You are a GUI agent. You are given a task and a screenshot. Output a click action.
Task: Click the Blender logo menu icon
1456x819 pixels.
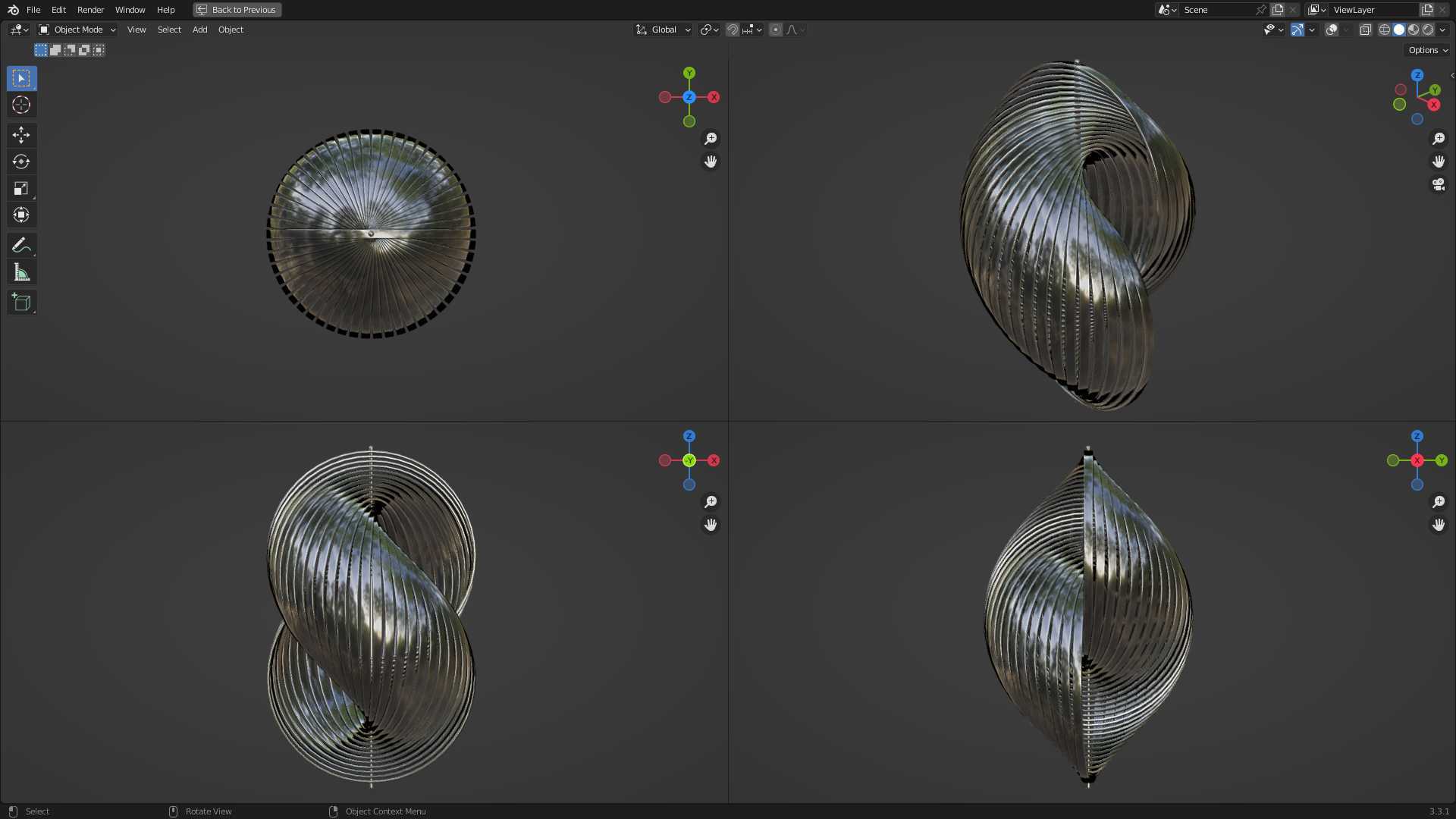click(x=13, y=10)
